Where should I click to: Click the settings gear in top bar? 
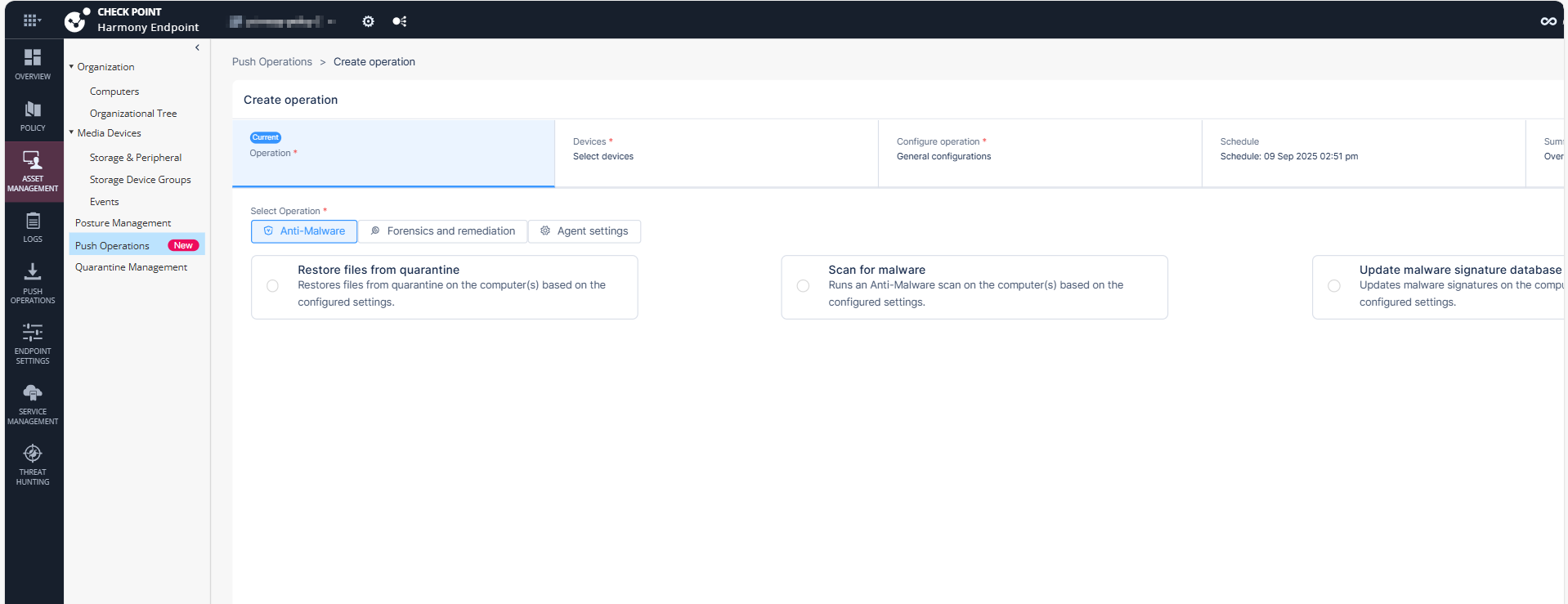tap(368, 21)
